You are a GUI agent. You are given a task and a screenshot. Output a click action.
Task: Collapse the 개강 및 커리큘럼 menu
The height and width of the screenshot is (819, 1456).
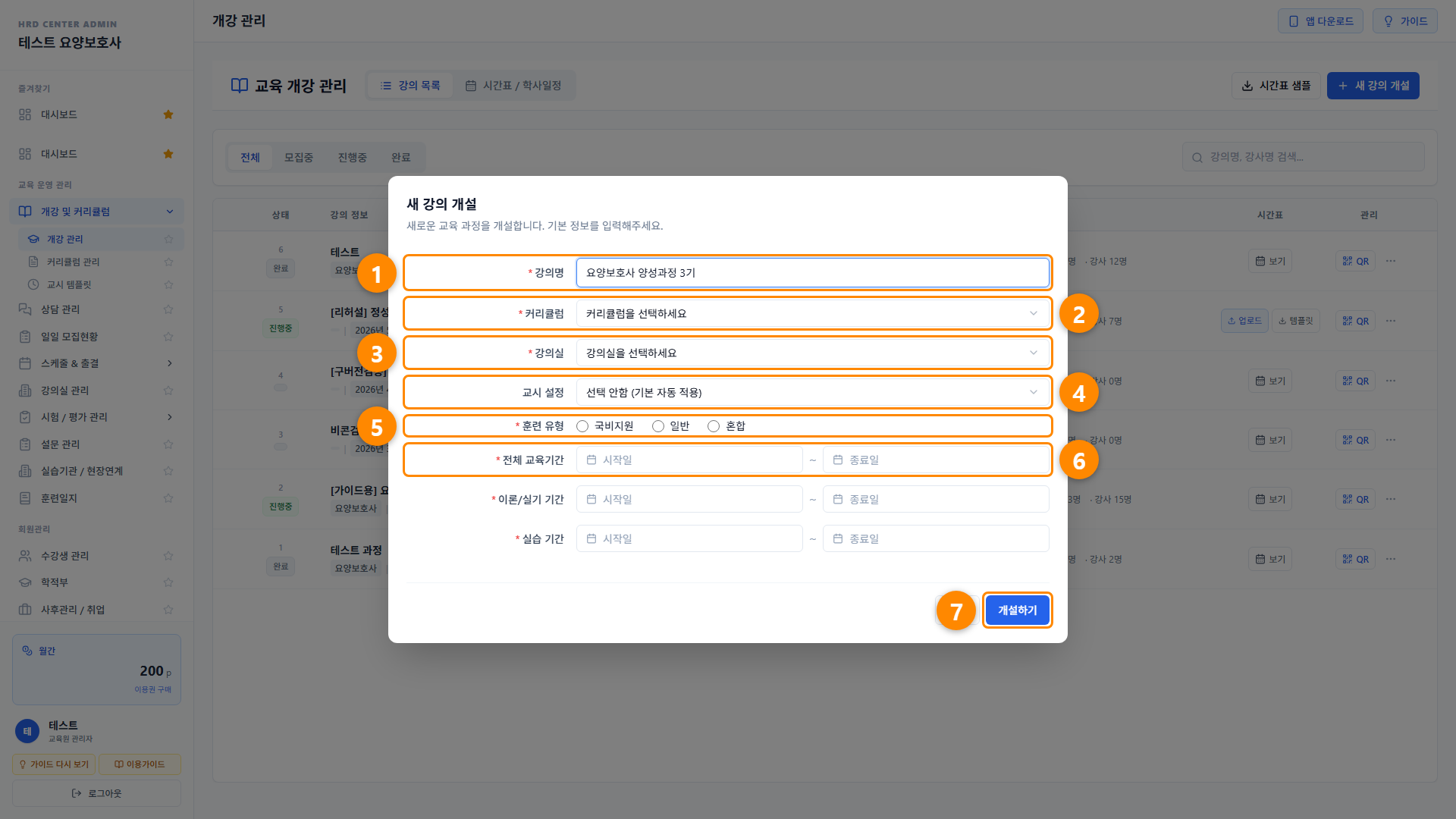point(96,212)
